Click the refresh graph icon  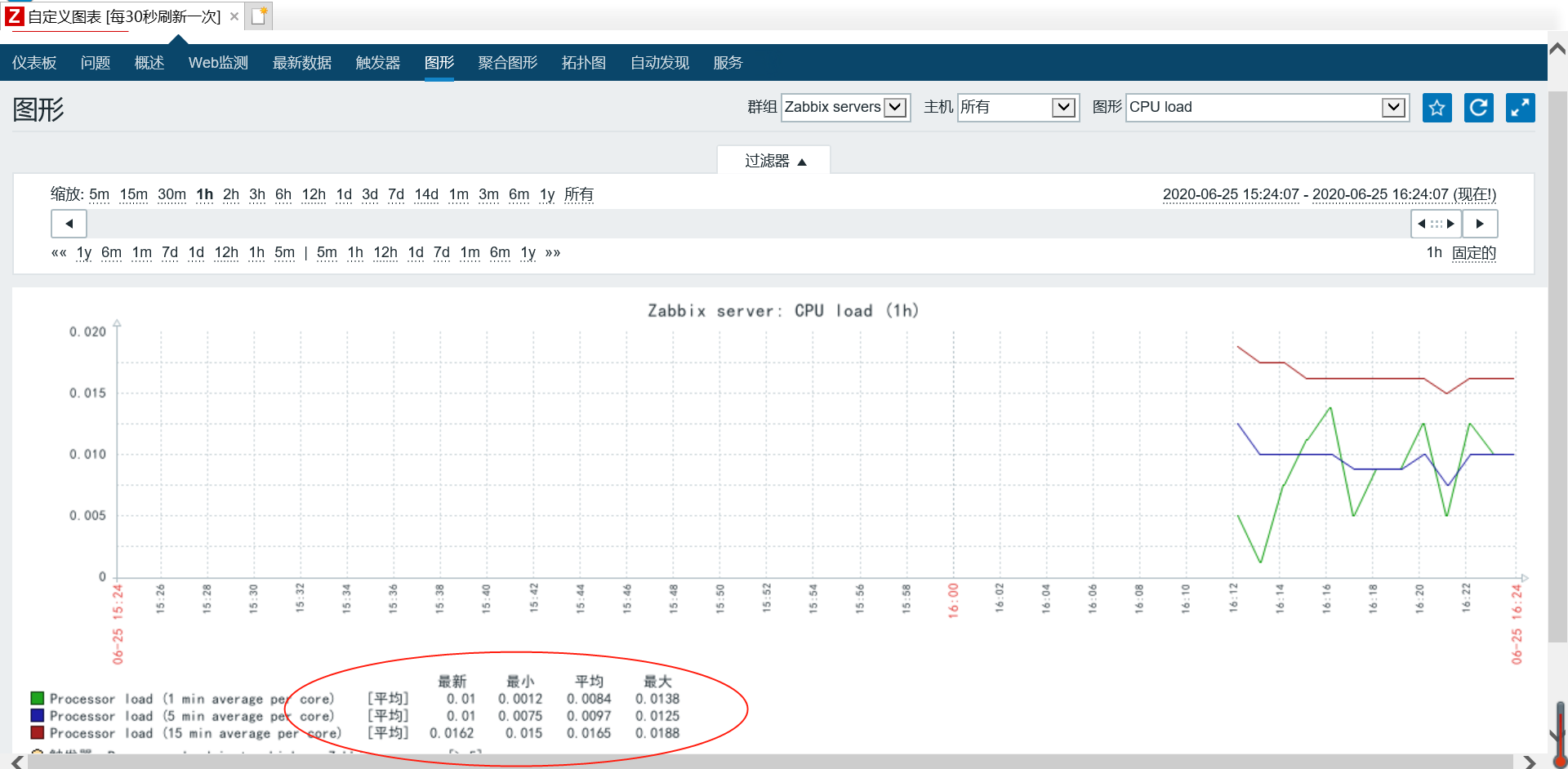(1478, 107)
